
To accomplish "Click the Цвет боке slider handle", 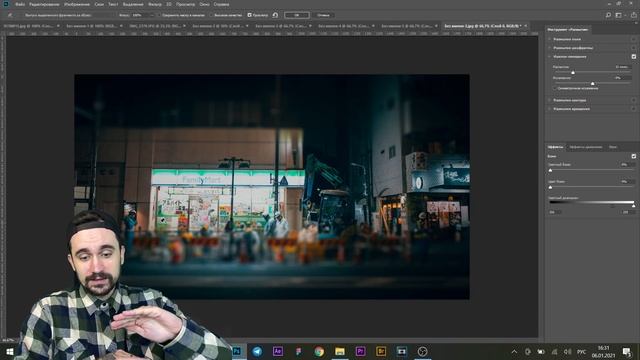I will click(550, 187).
